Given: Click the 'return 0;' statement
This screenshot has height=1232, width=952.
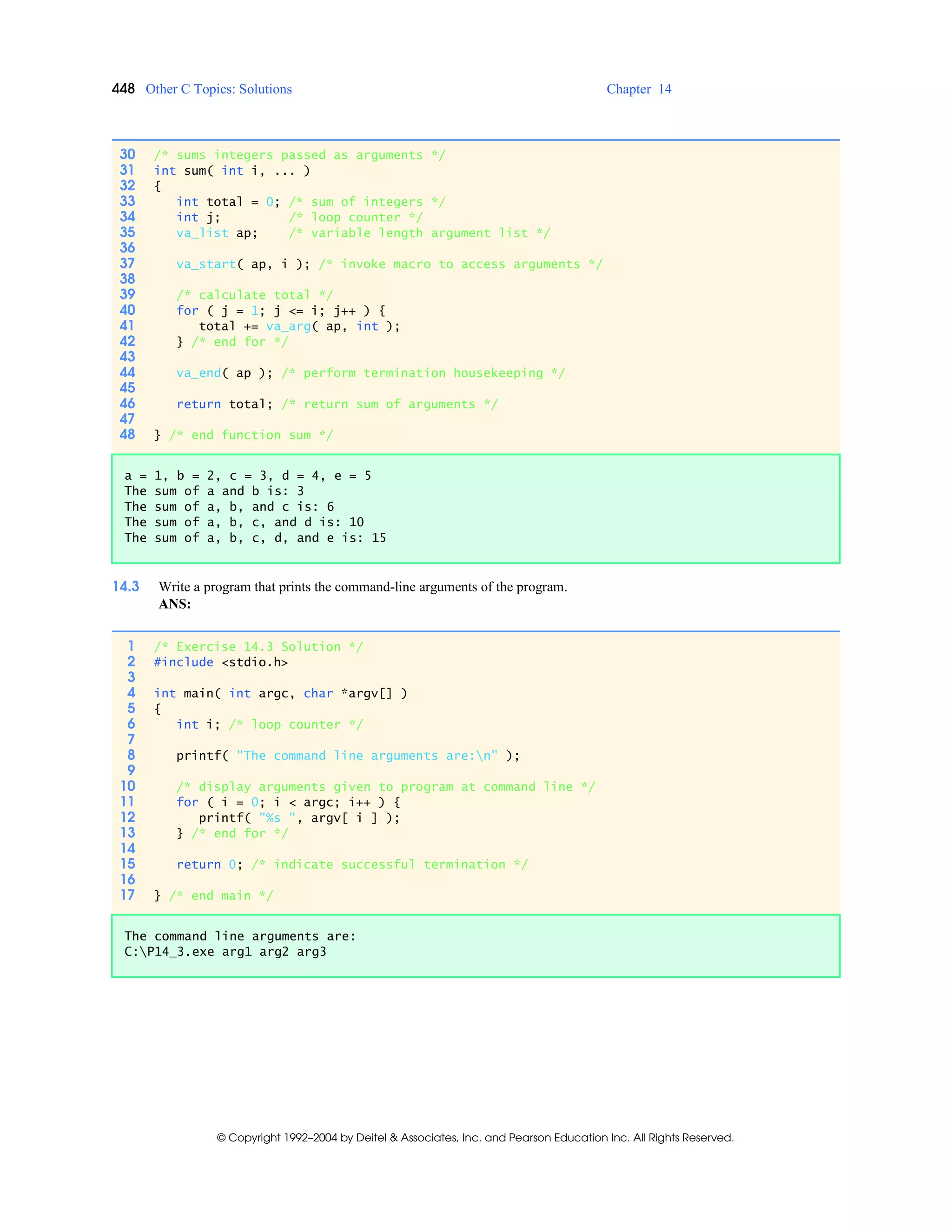Looking at the screenshot, I should click(x=209, y=864).
